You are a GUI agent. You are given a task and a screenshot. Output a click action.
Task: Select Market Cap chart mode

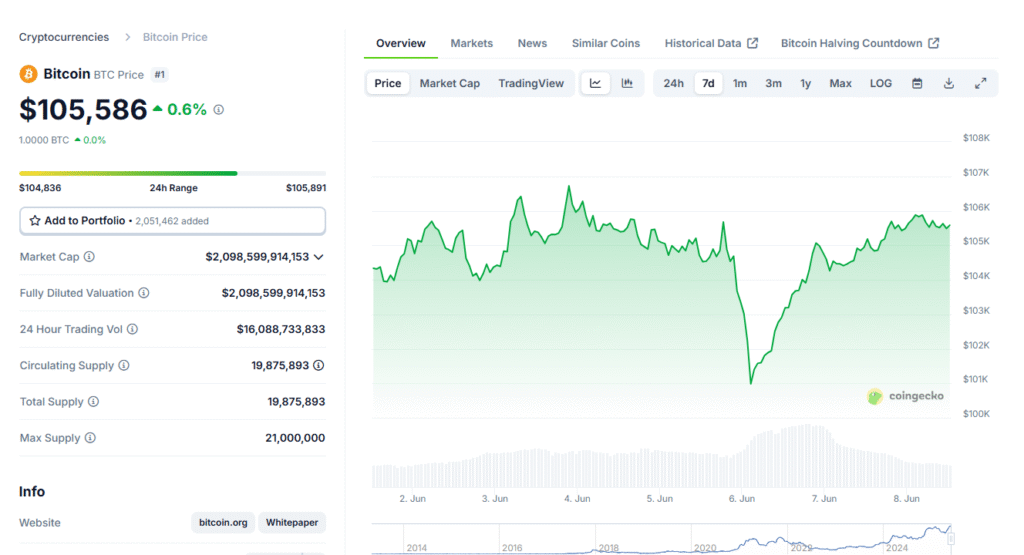[x=449, y=83]
